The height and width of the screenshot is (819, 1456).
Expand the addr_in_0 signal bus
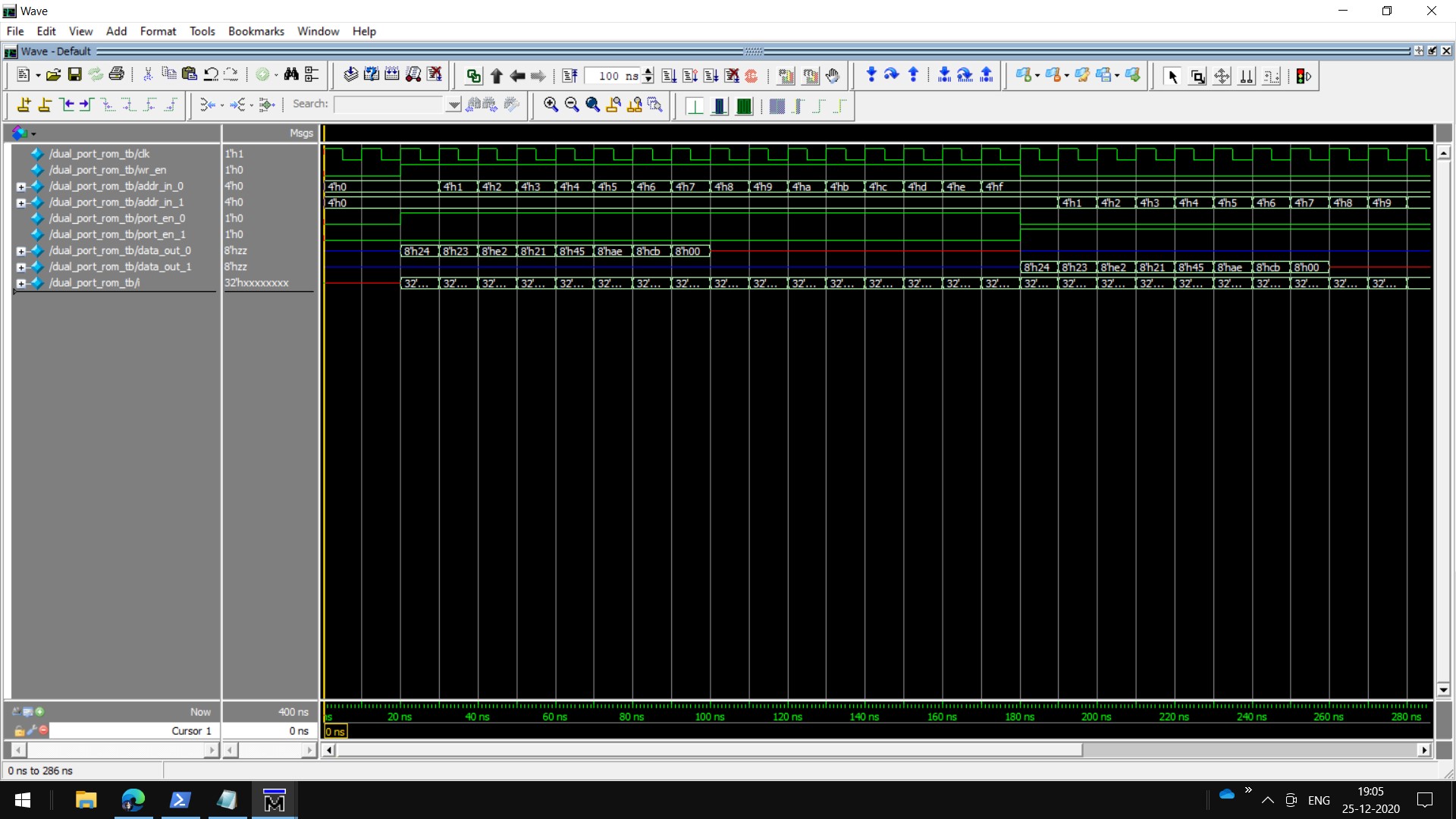[x=21, y=187]
